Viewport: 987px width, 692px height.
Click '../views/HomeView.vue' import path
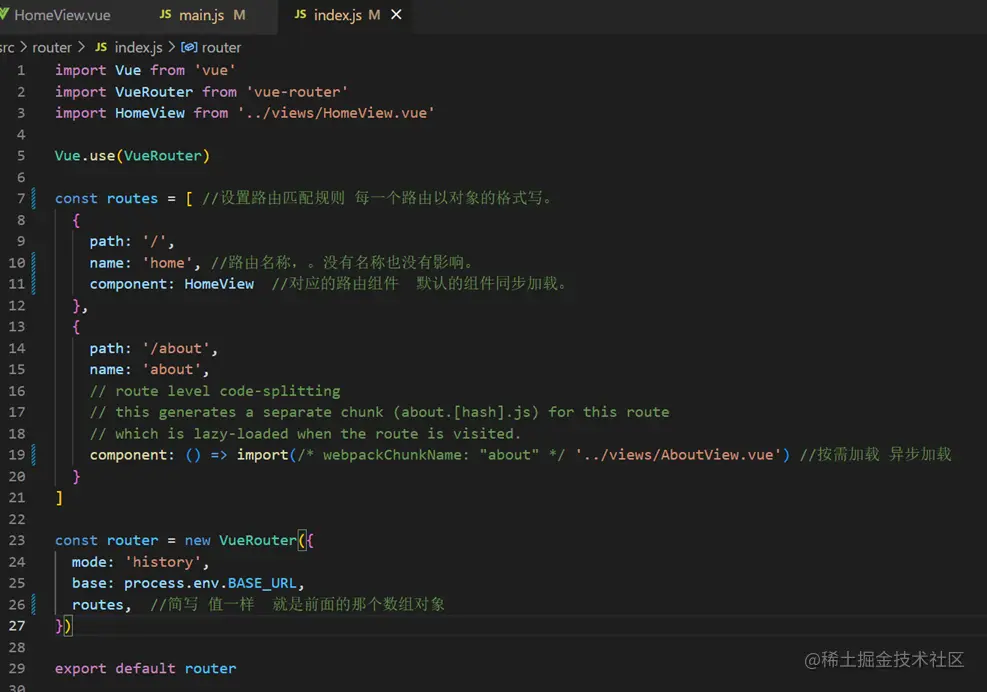[336, 113]
